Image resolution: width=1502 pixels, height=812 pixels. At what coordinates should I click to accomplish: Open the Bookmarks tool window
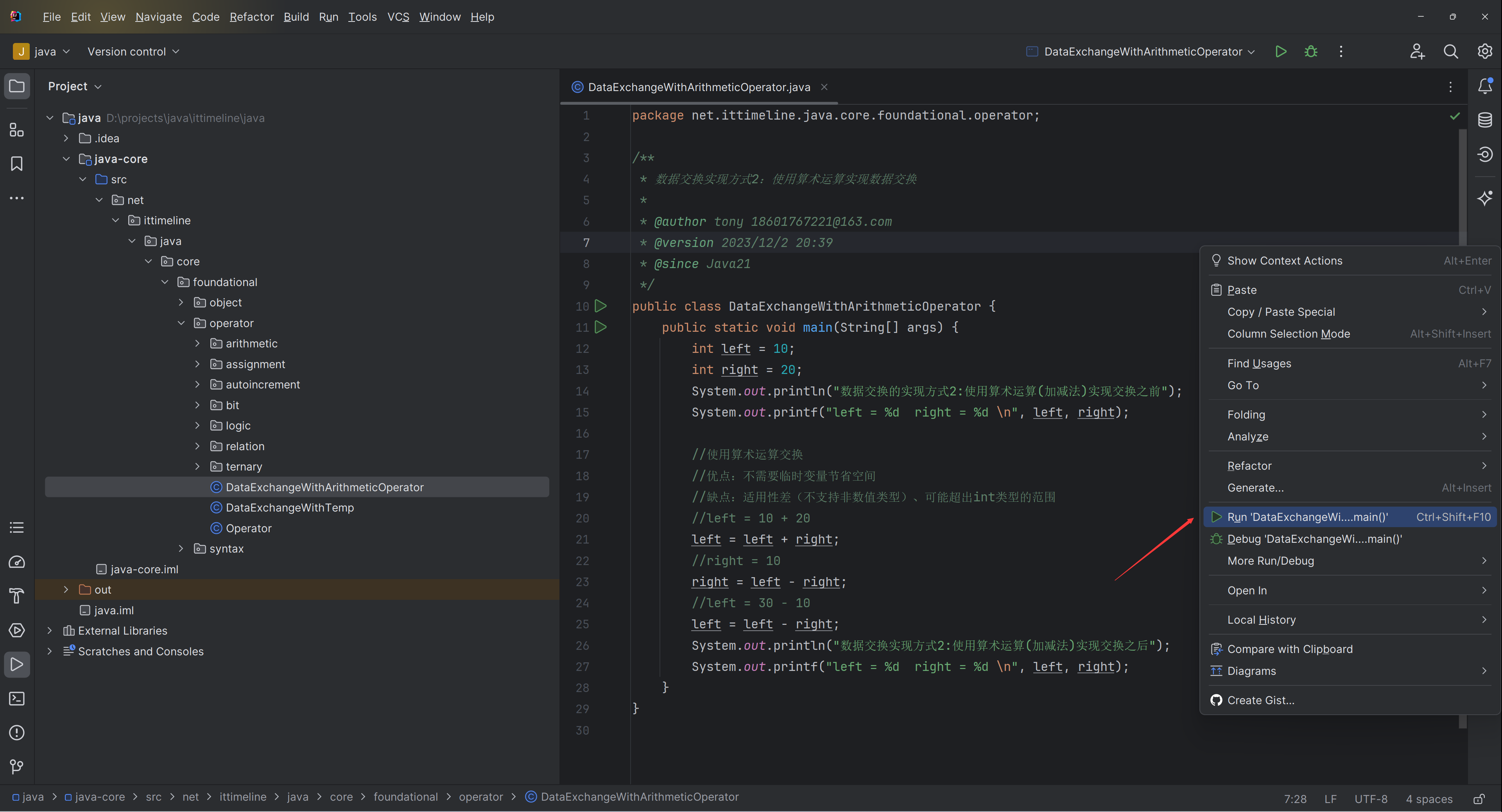point(17,164)
